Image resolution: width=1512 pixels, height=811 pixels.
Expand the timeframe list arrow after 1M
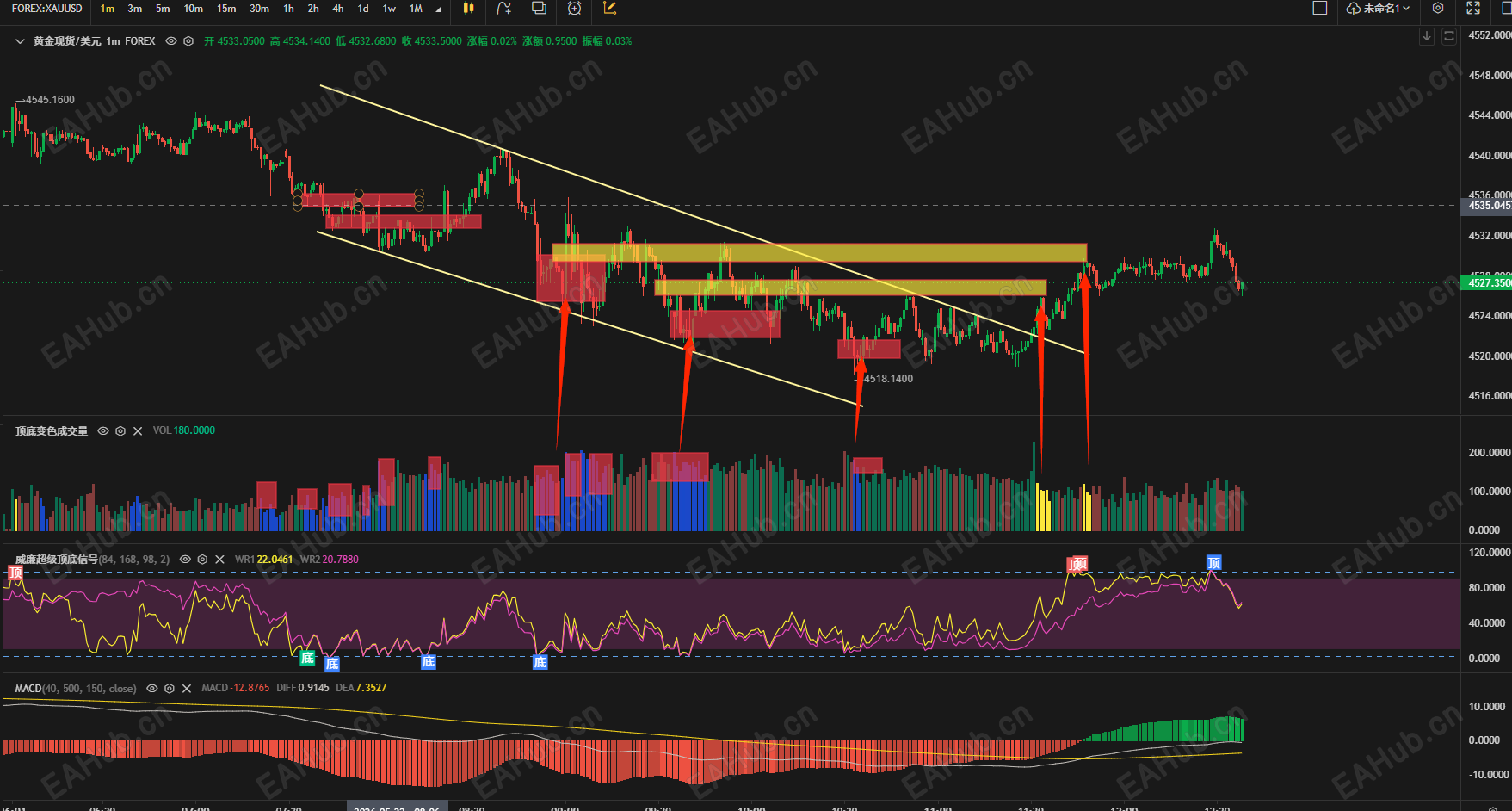pyautogui.click(x=439, y=9)
